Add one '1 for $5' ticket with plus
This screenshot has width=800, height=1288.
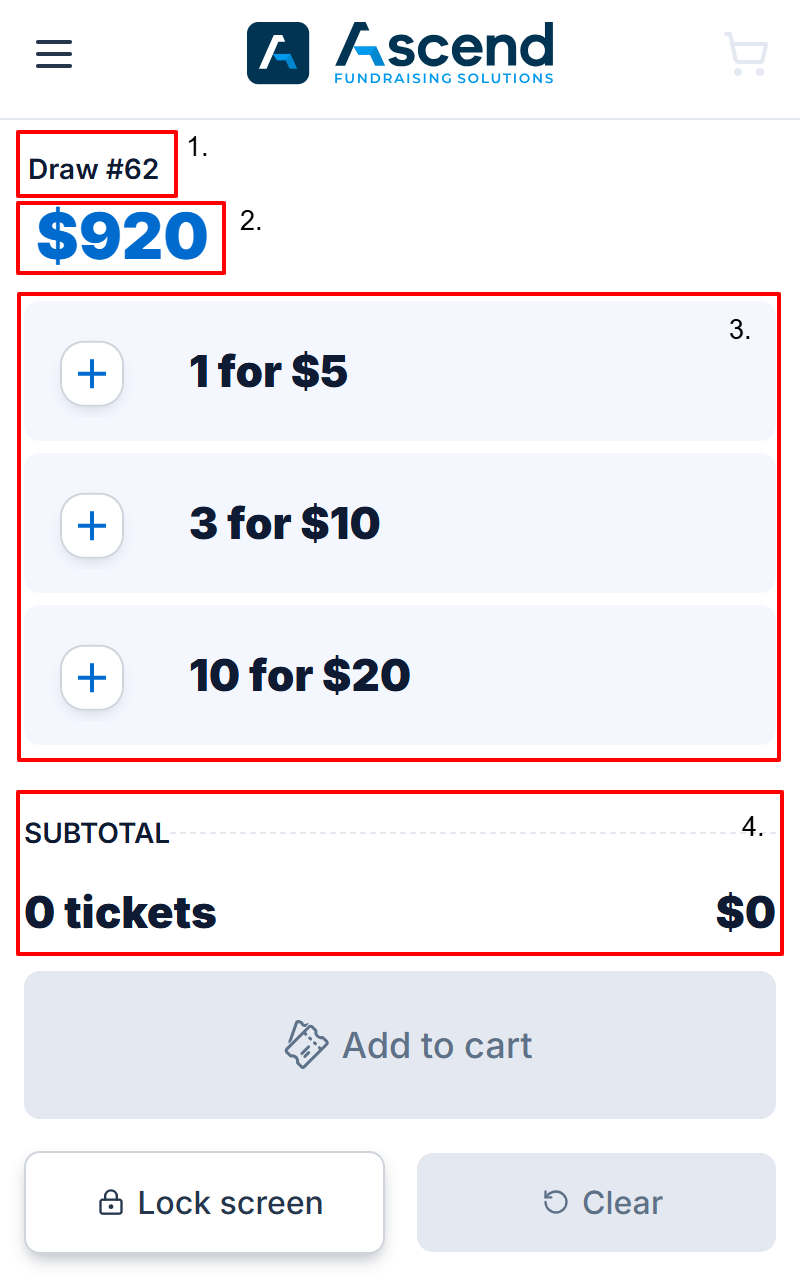[x=92, y=374]
